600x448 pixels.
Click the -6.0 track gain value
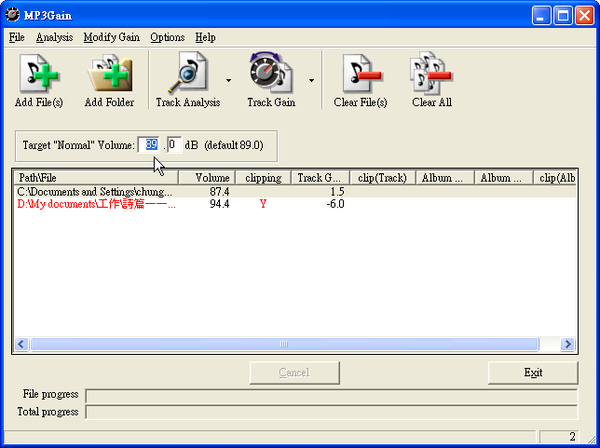[335, 204]
